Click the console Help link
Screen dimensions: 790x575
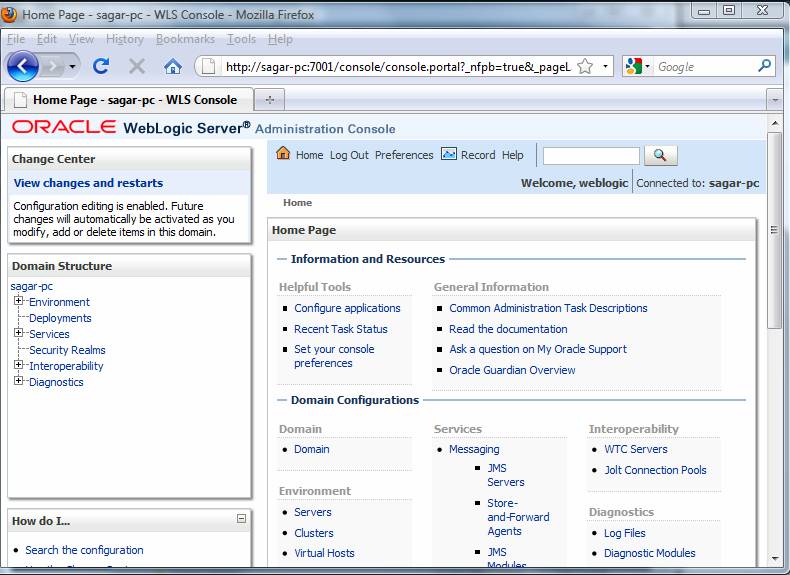pos(512,155)
